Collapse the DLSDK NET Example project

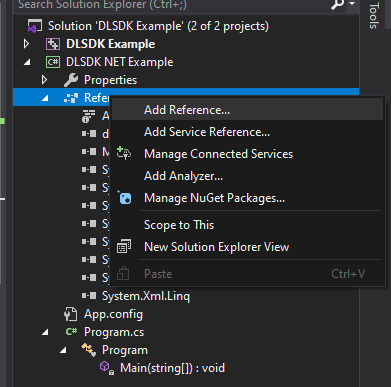(x=27, y=62)
